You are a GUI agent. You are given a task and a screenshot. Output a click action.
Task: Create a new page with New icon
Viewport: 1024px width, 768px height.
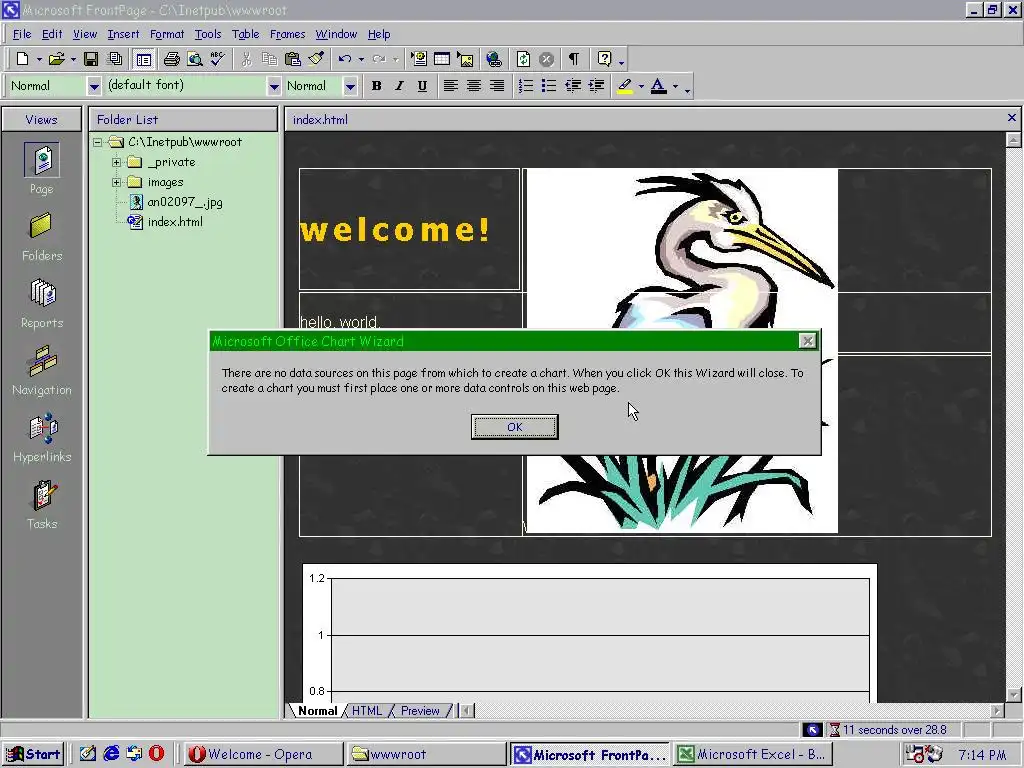point(22,59)
